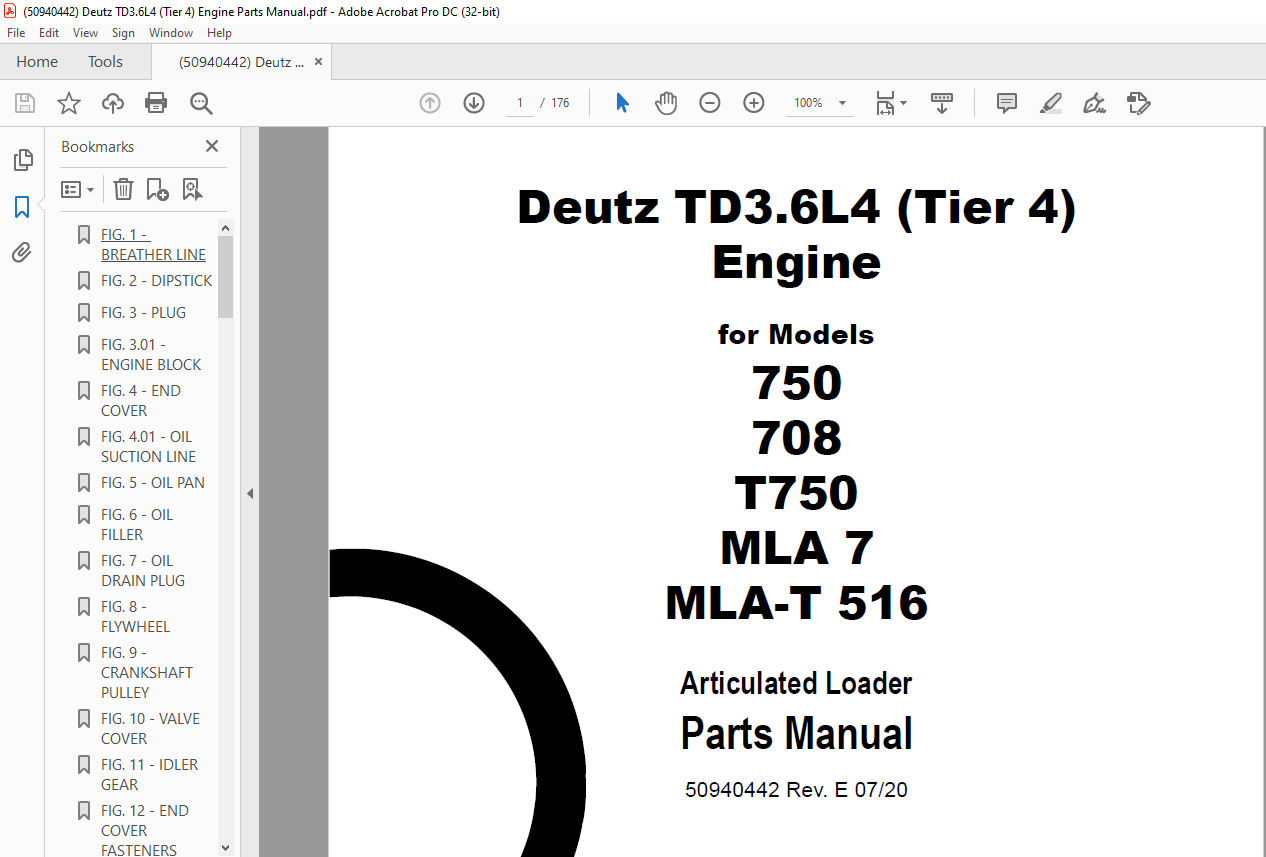Click bookmarks scrollbar down arrow
The height and width of the screenshot is (857, 1266).
225,847
